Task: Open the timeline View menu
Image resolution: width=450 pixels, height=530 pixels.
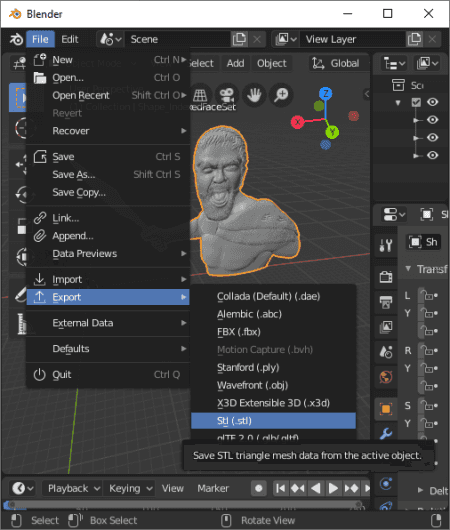Action: [172, 488]
